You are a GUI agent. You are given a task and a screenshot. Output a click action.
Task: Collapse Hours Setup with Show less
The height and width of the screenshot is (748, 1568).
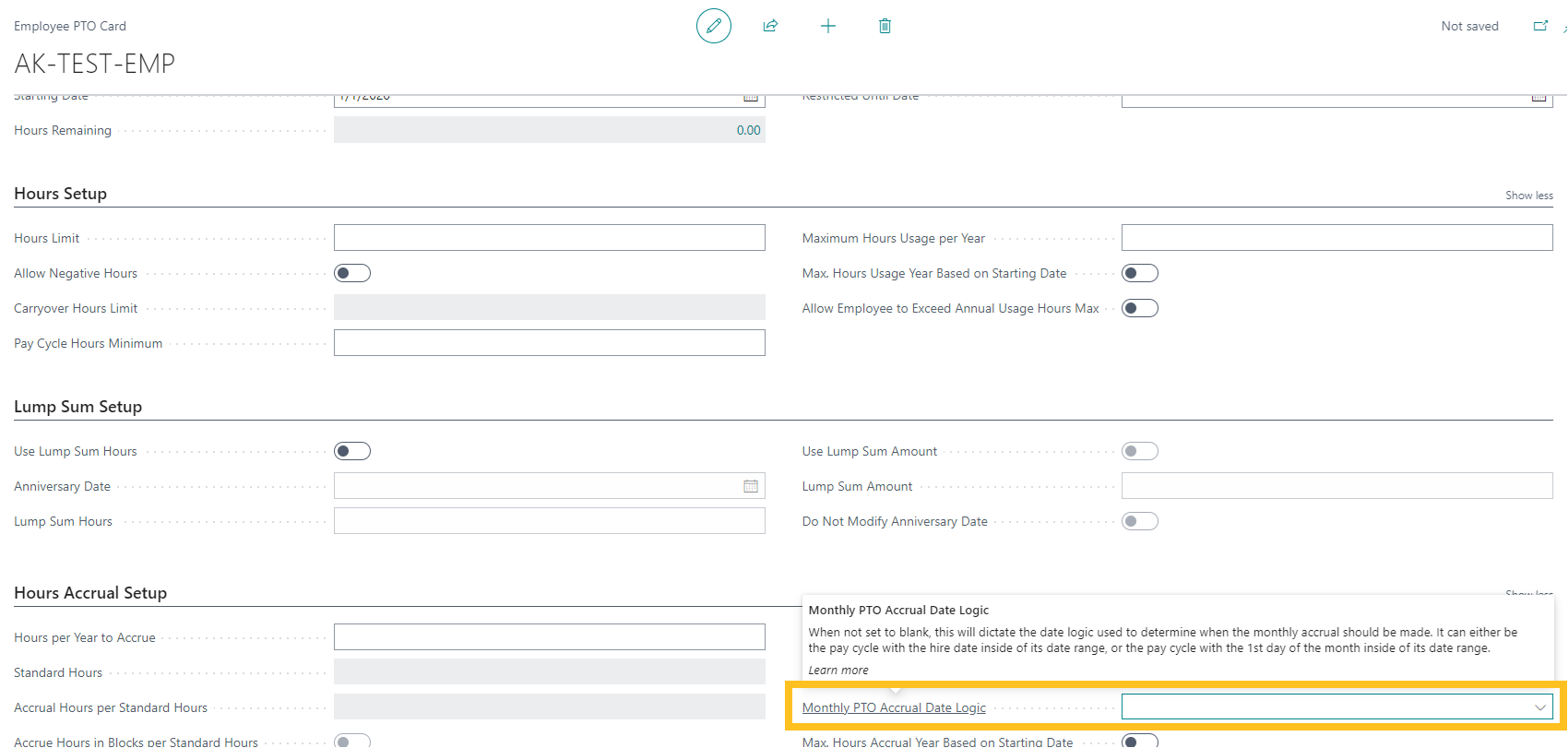pos(1528,196)
